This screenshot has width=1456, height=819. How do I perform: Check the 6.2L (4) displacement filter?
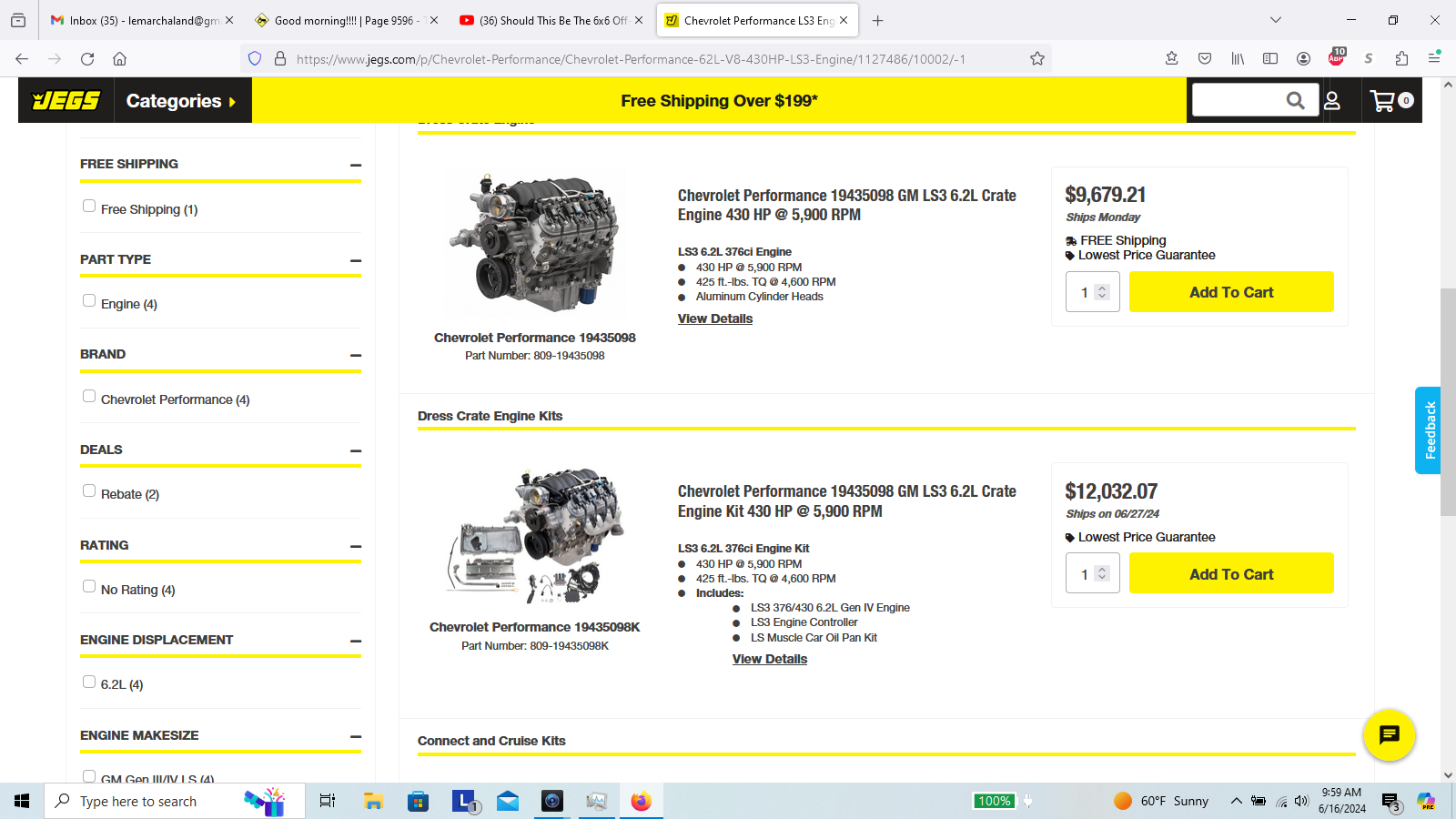click(x=89, y=681)
